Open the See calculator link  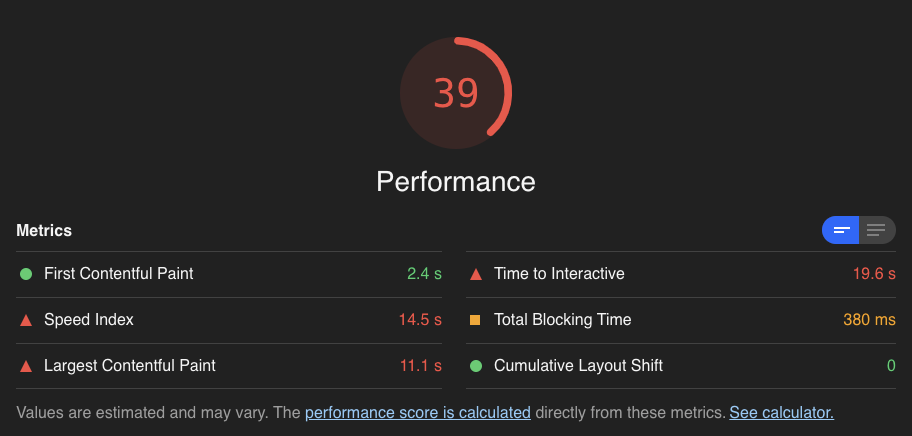pos(782,413)
